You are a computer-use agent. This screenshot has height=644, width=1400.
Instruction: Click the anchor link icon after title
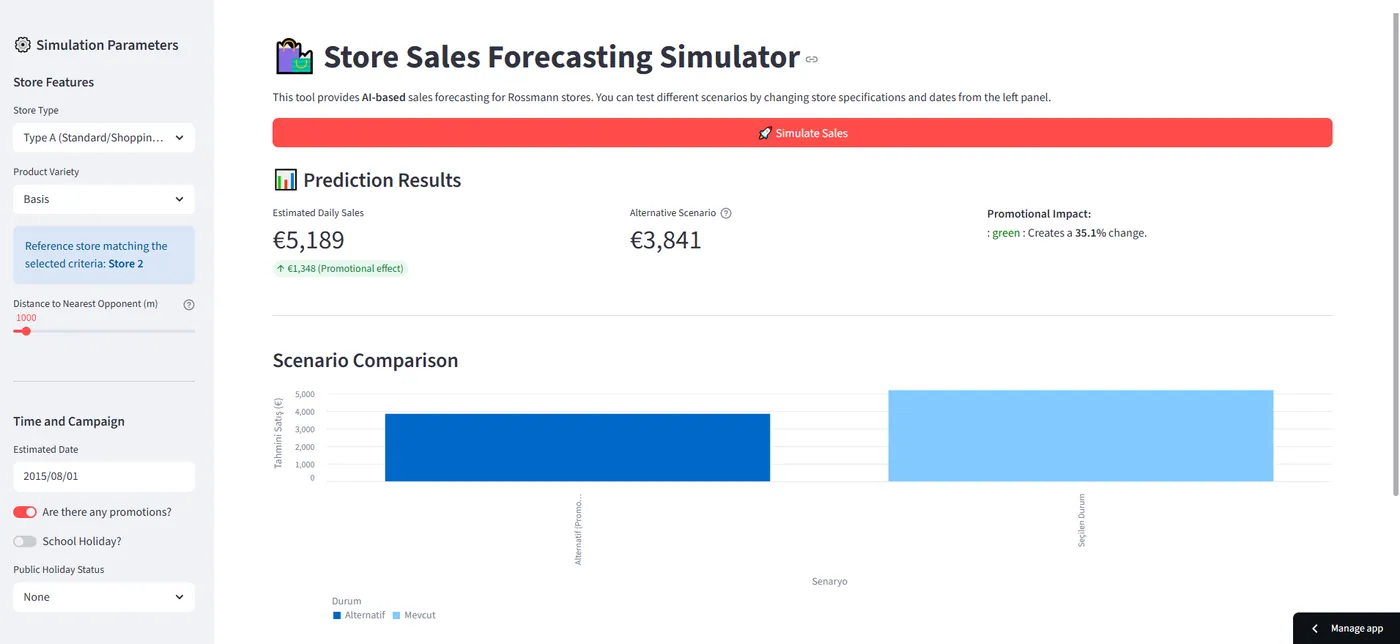[x=812, y=60]
